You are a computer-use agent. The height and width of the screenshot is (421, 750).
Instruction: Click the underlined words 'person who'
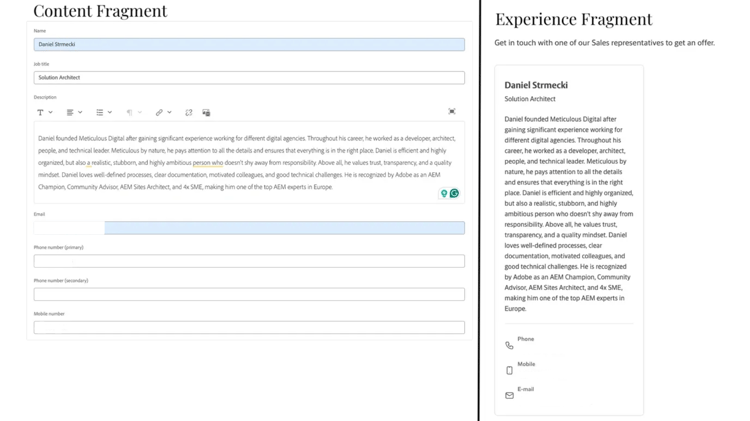click(208, 163)
